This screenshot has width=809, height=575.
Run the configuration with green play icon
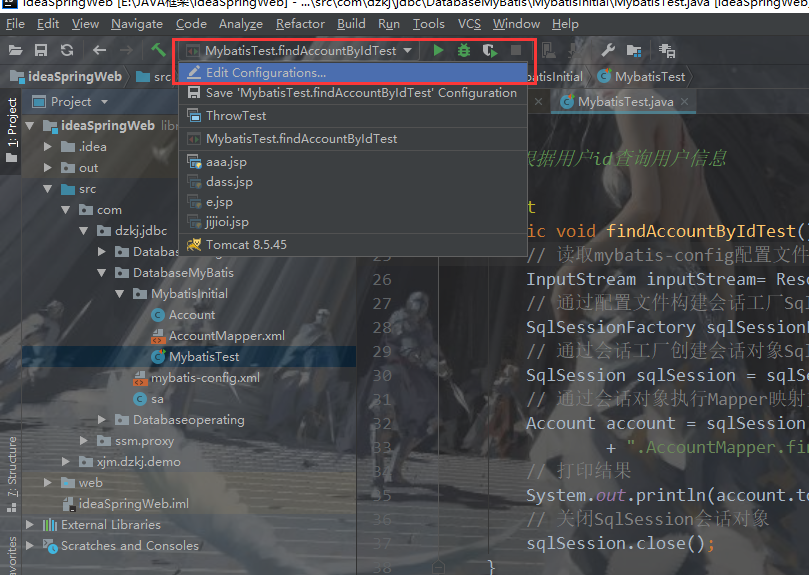(x=438, y=51)
